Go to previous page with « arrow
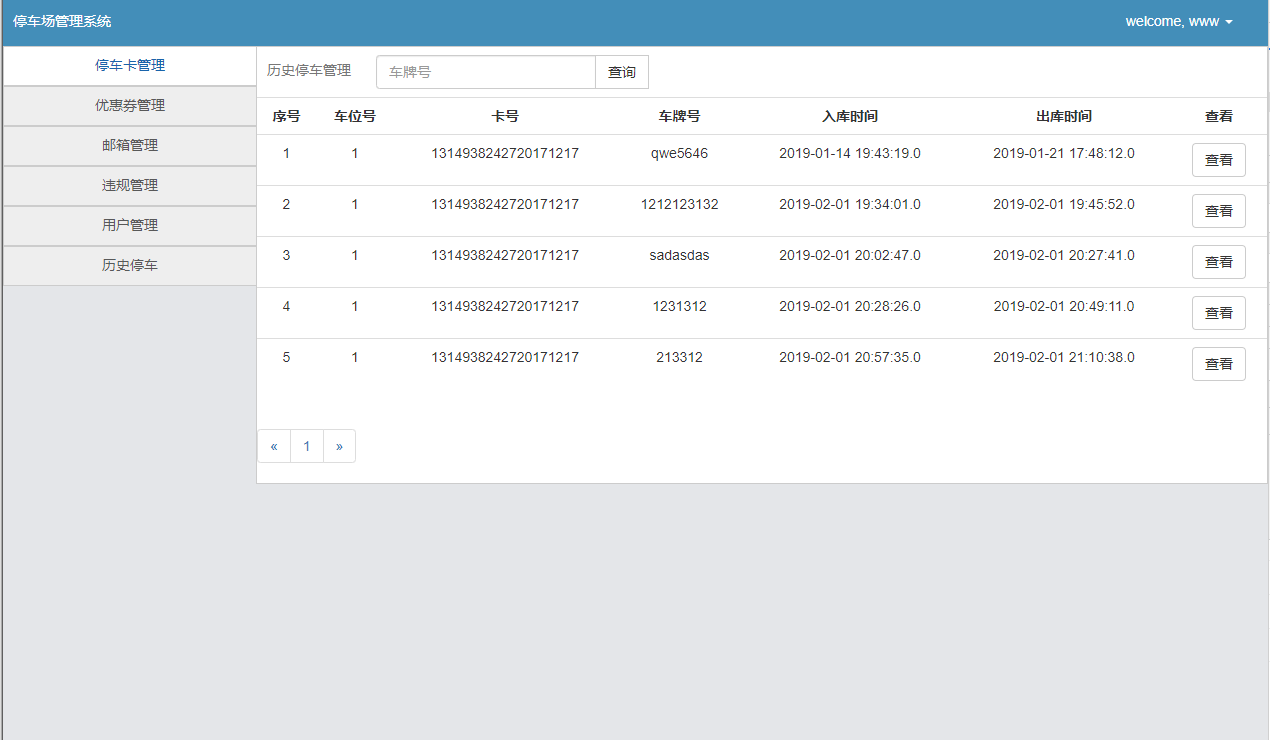Screen dimensions: 1270x740 point(274,446)
